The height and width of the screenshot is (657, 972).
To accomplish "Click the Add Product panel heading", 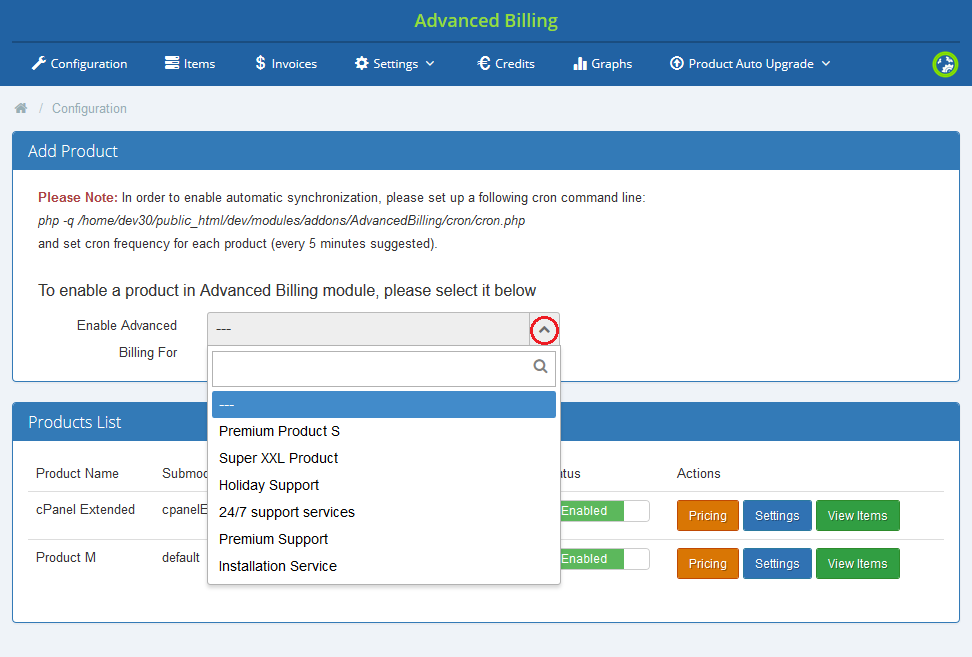I will click(73, 151).
